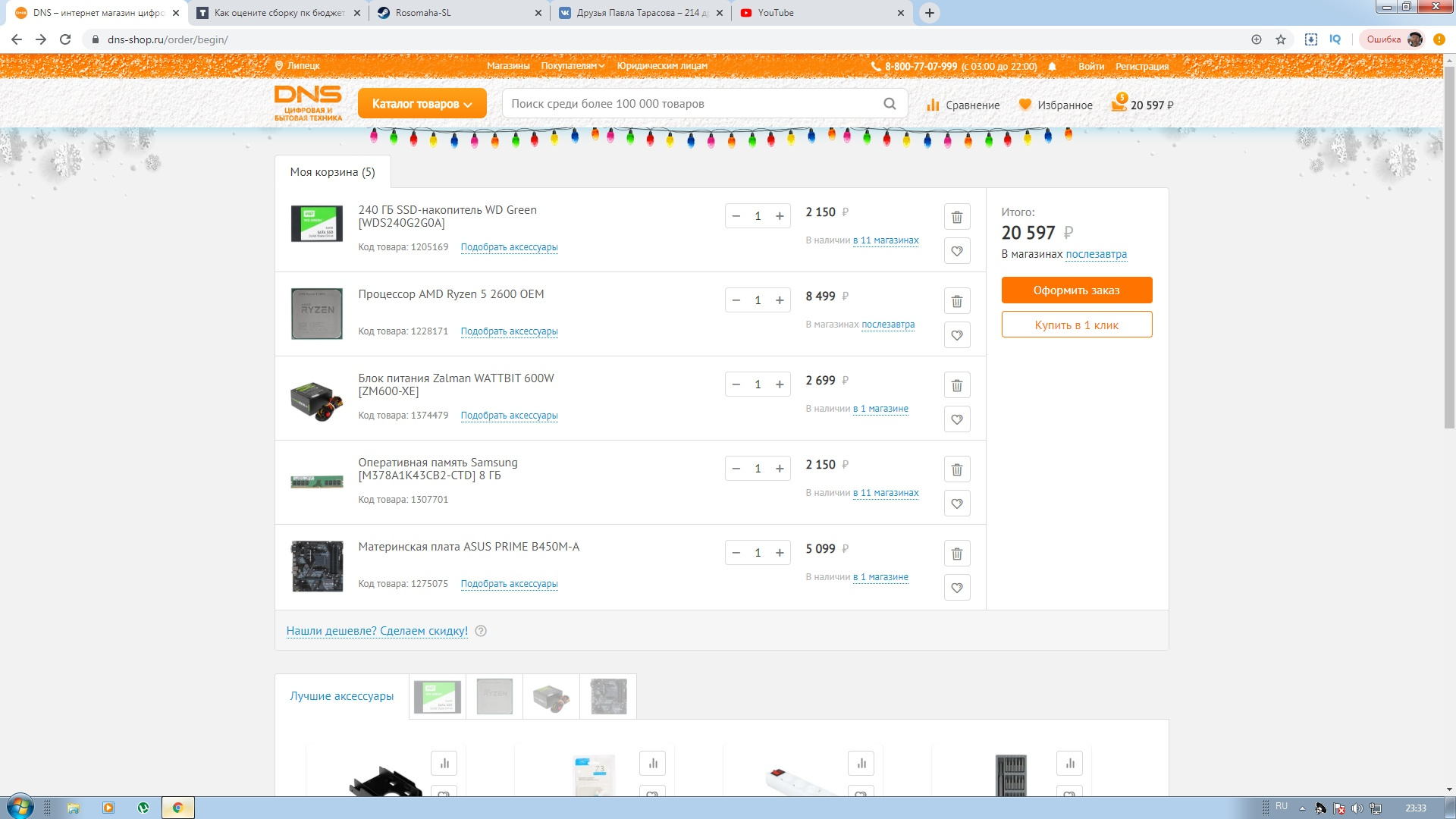Bookmark this page with star icon
Screen dimensions: 1456x819
(x=1281, y=39)
